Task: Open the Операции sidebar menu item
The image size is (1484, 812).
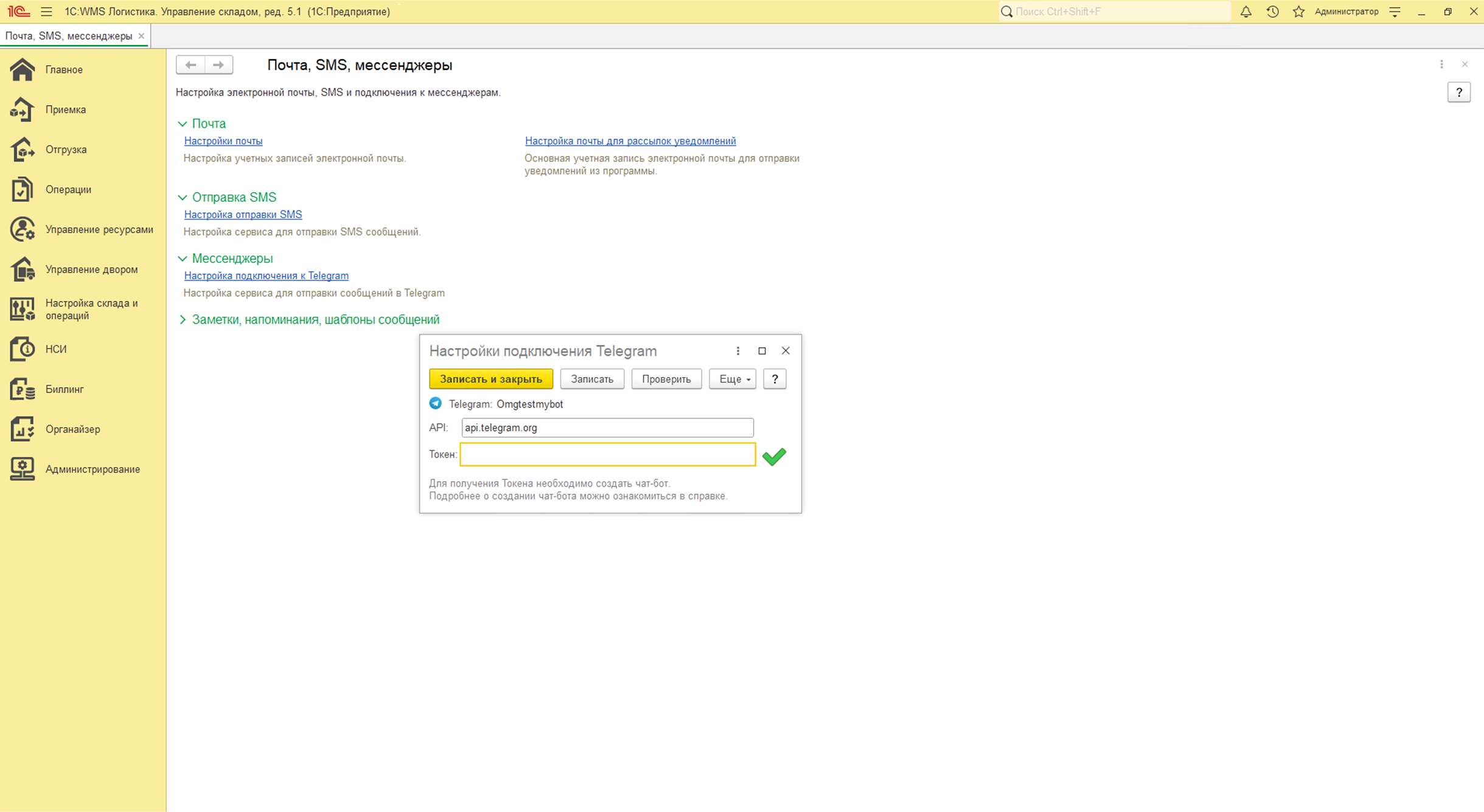Action: 68,190
